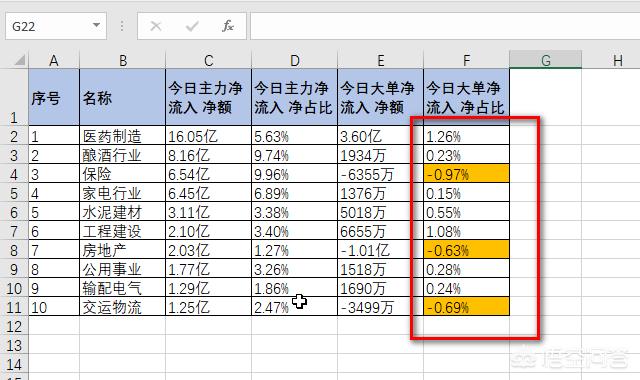Click the cell with 1.08%
This screenshot has width=640, height=380.
[467, 231]
